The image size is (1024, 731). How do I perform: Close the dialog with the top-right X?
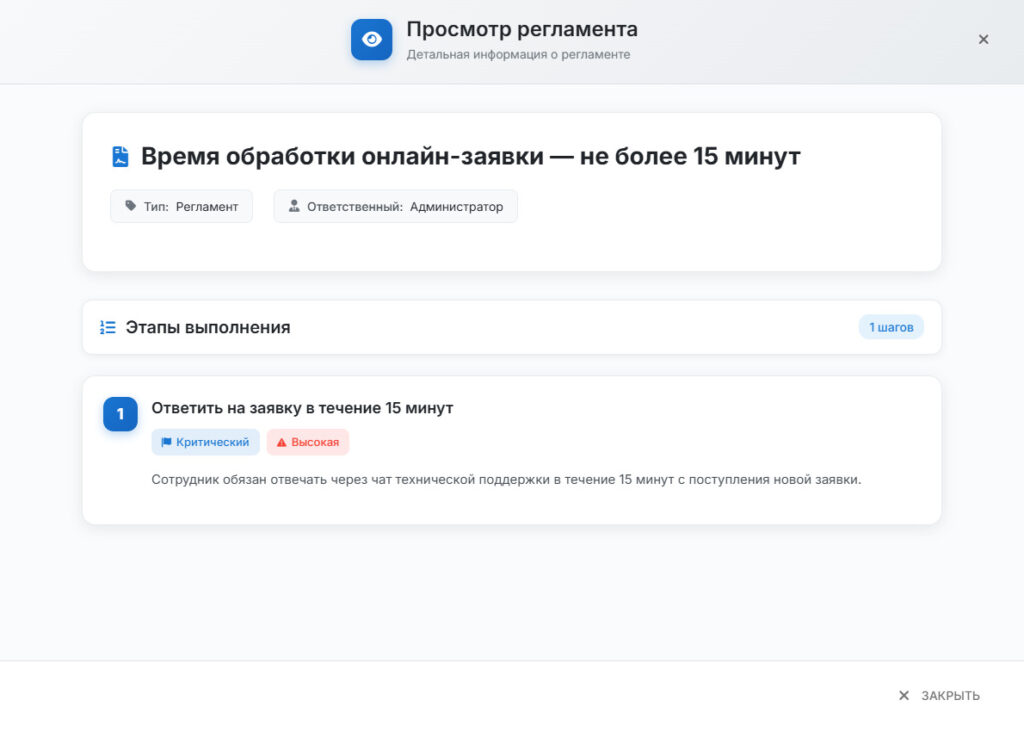983,39
